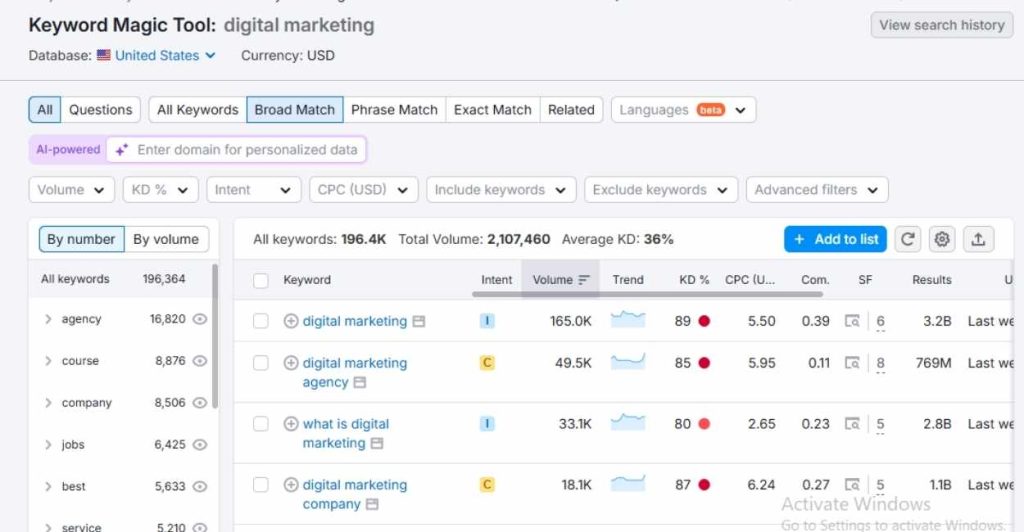Click View search history button

(941, 25)
